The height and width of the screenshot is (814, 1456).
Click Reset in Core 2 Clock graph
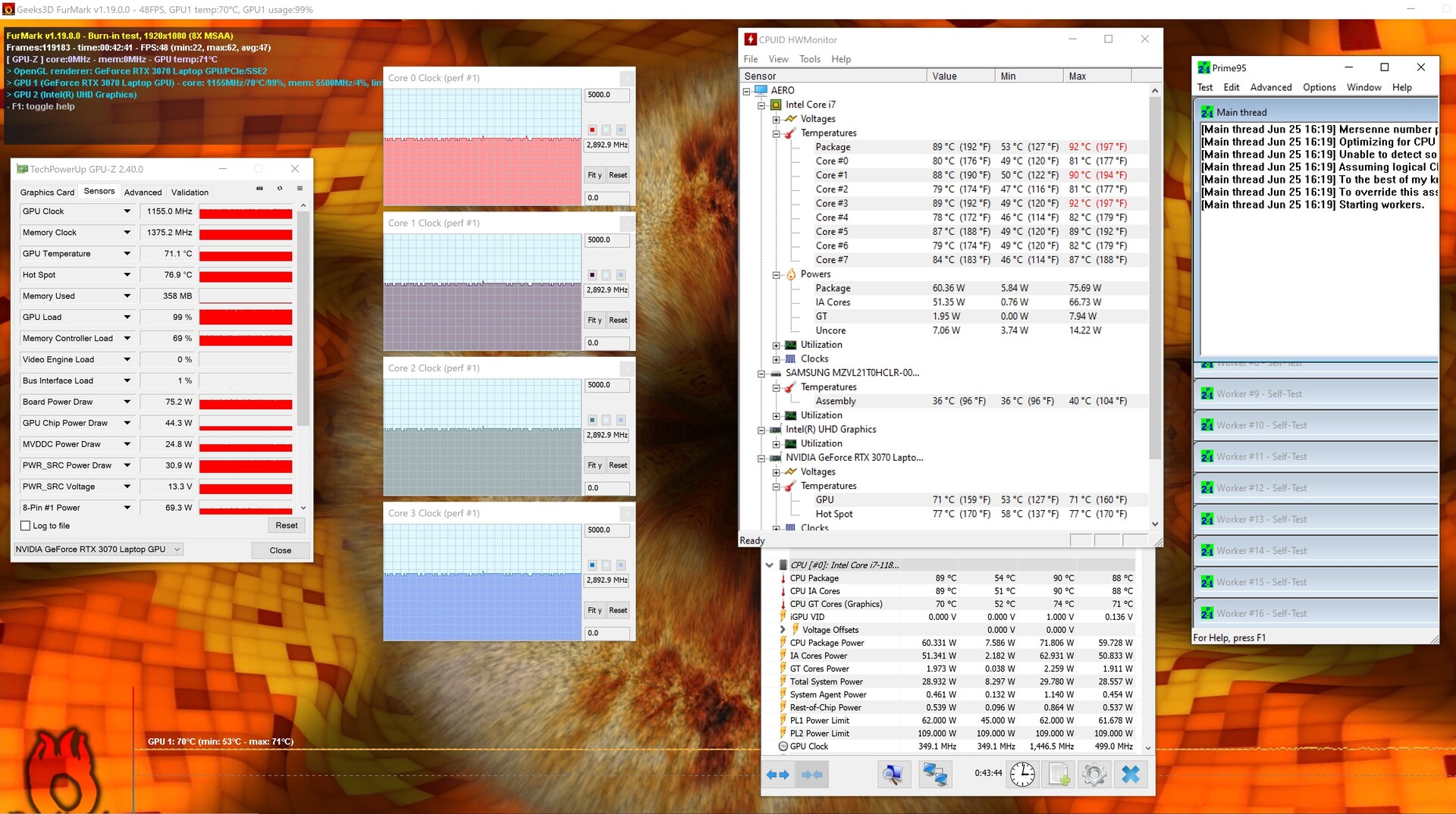click(618, 465)
